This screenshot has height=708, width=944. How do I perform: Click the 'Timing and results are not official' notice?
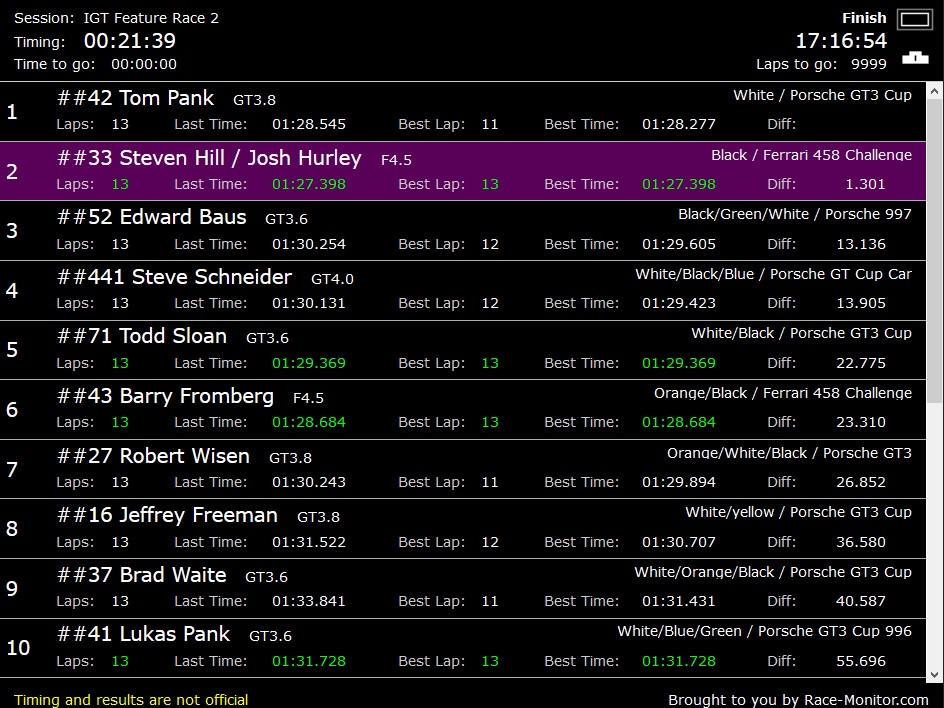131,700
